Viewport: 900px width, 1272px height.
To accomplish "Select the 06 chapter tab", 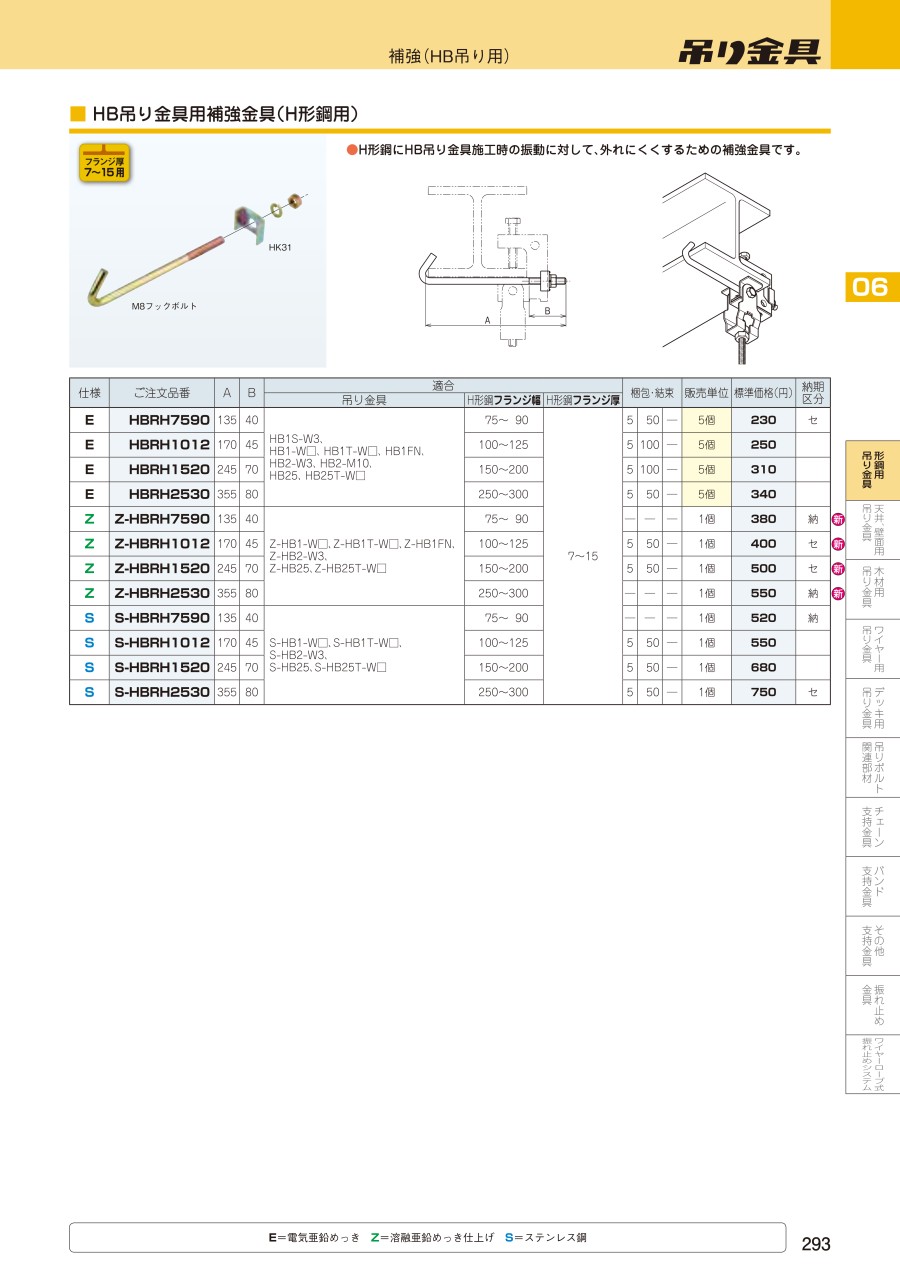I will coord(870,288).
